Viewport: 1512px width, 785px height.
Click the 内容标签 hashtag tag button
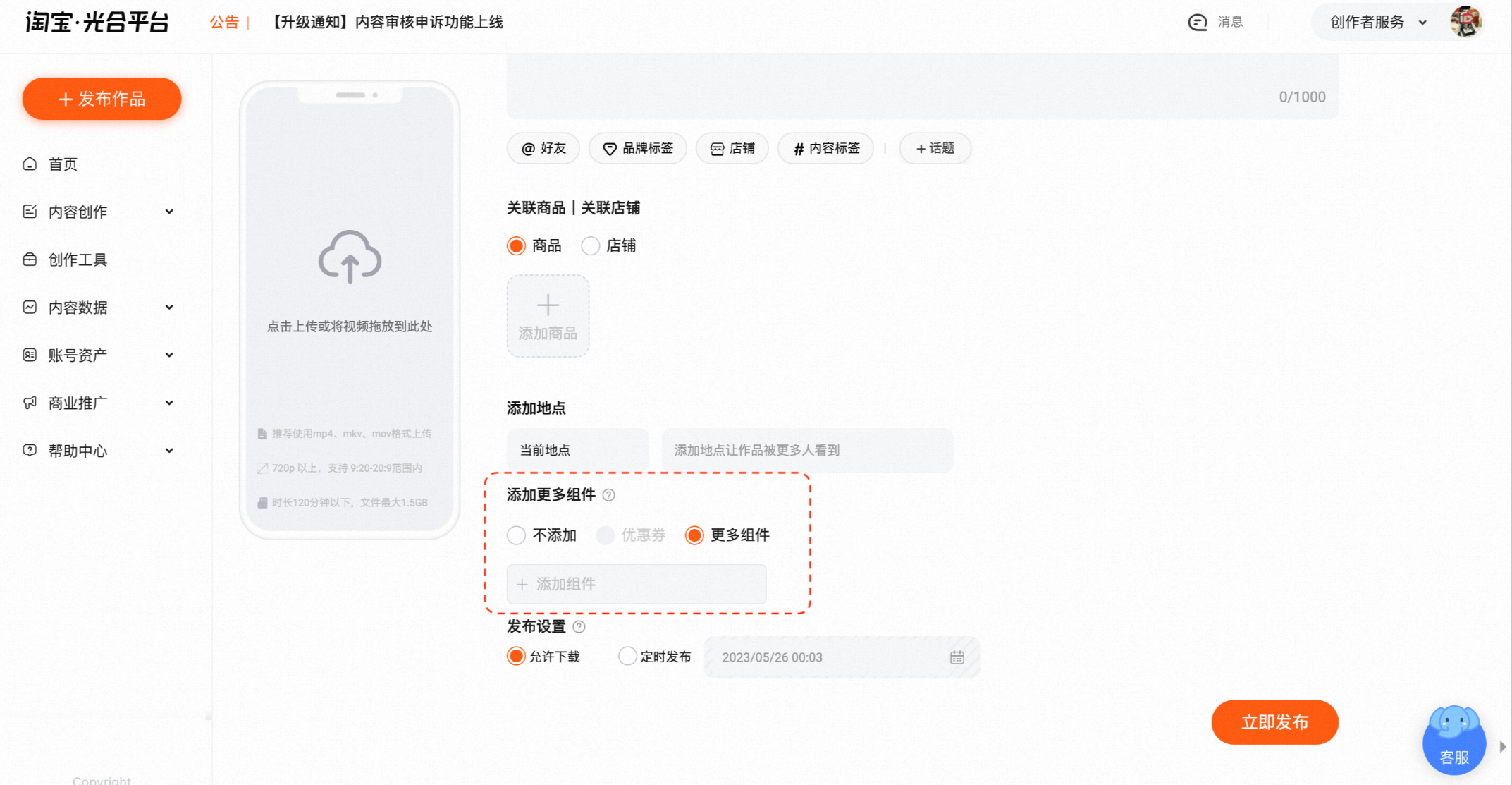point(826,148)
